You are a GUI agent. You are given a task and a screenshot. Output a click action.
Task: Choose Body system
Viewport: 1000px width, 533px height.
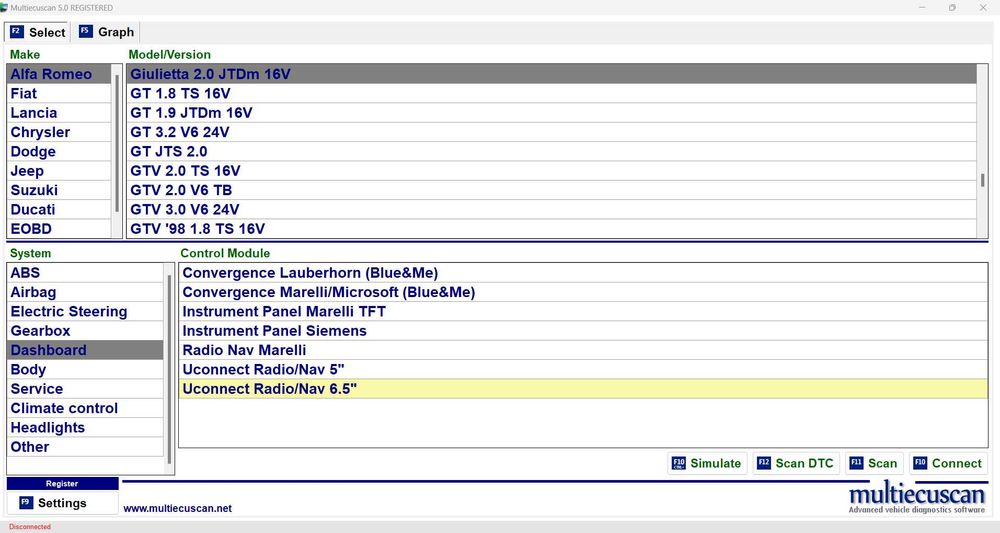click(x=85, y=370)
